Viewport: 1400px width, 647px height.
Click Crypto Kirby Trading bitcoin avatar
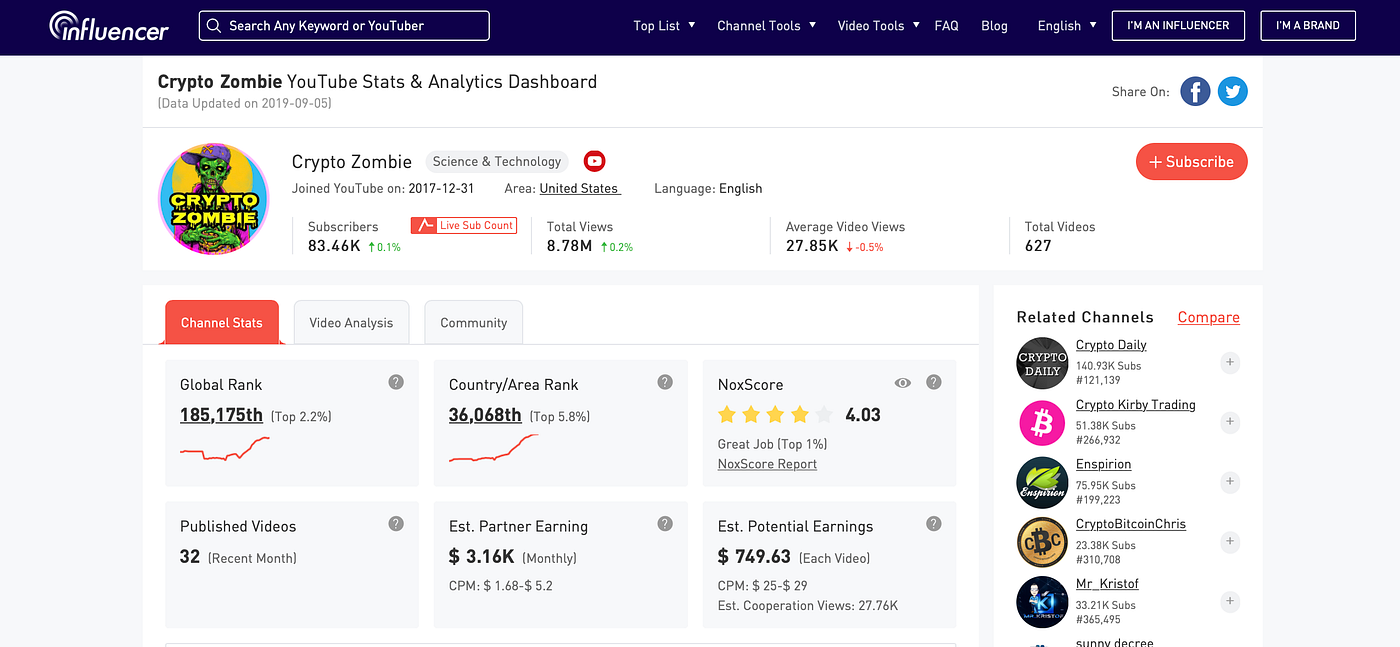(1042, 423)
